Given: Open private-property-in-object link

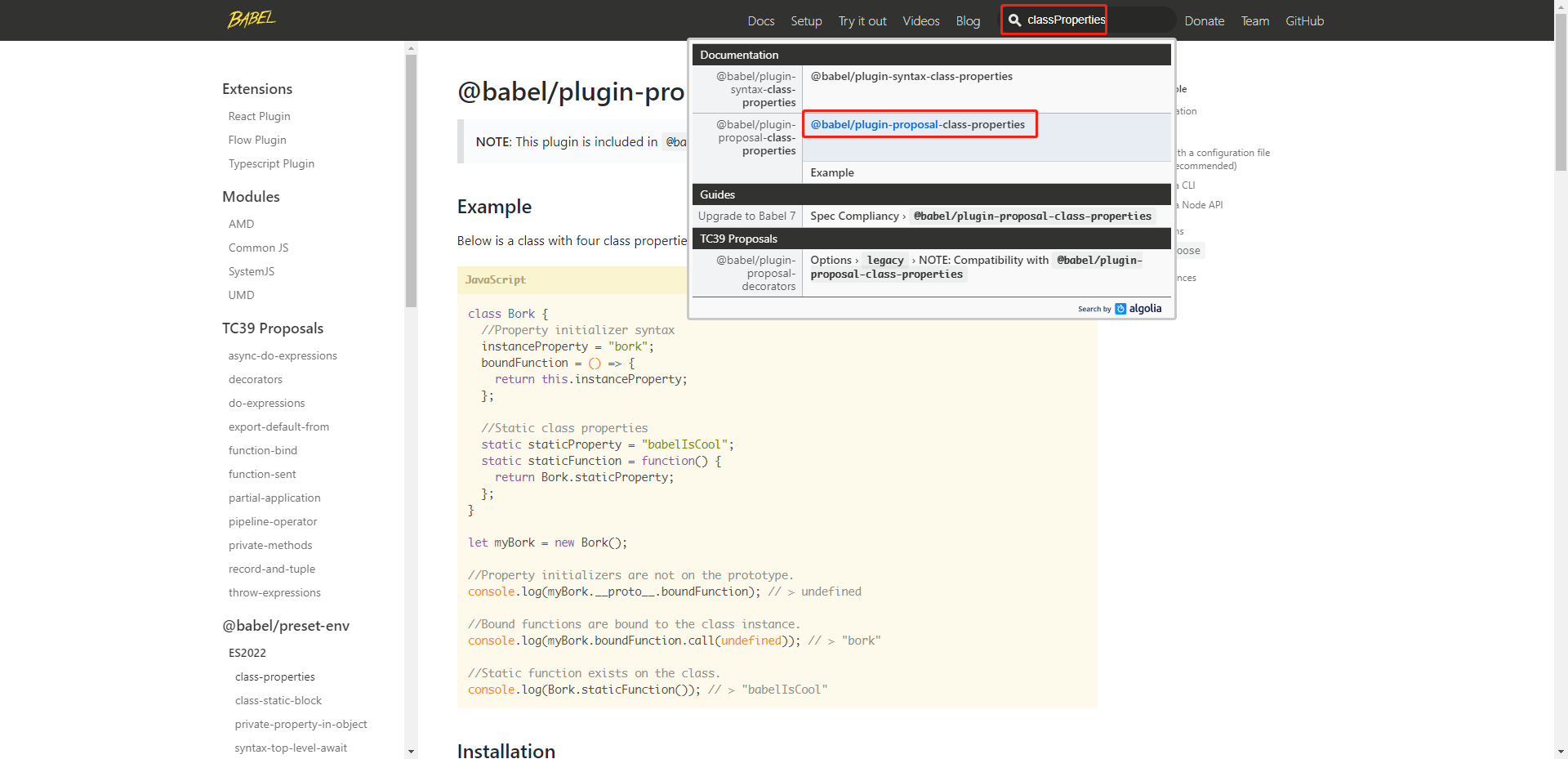Looking at the screenshot, I should tap(301, 724).
